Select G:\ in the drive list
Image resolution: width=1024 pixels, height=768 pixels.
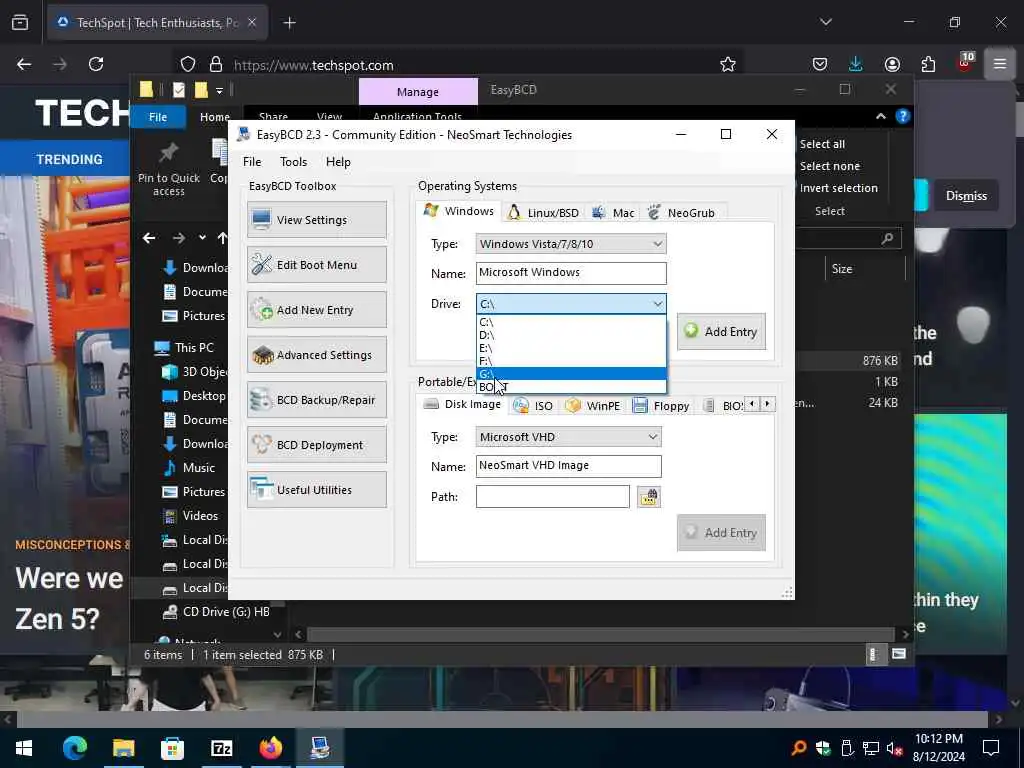571,374
